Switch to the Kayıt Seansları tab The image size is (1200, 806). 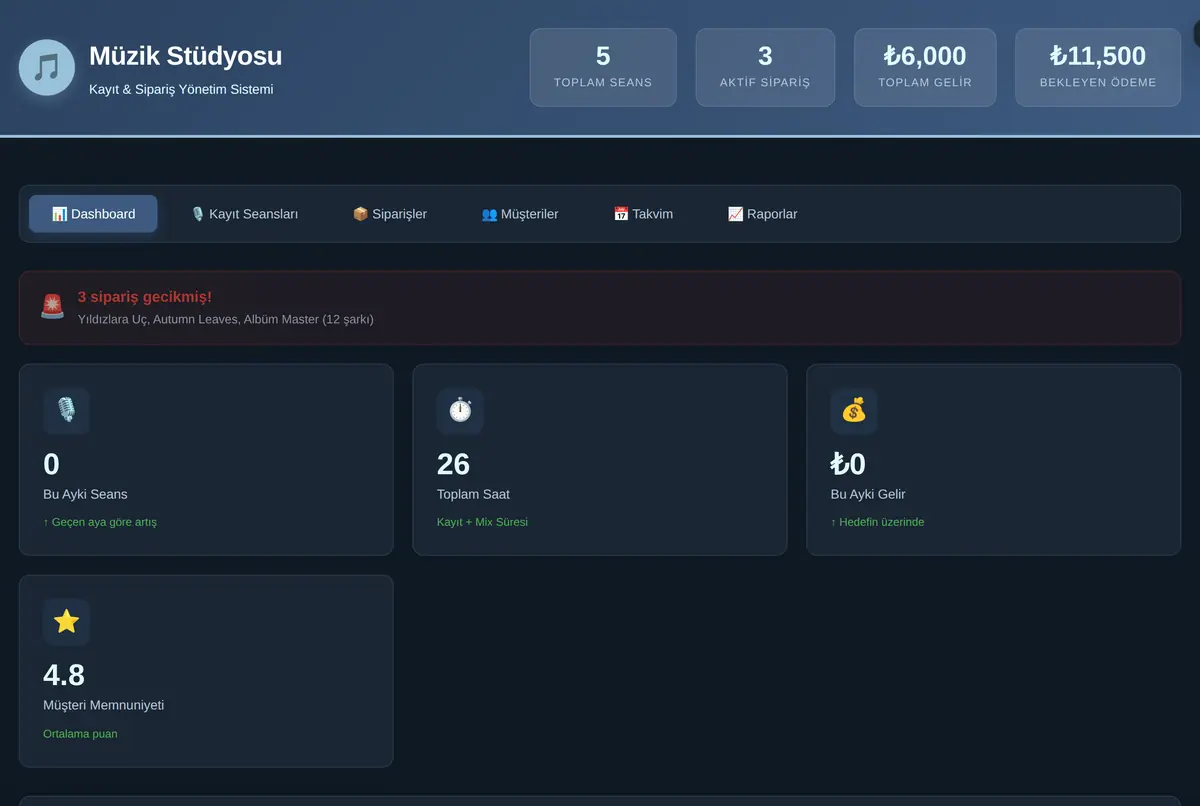click(244, 214)
